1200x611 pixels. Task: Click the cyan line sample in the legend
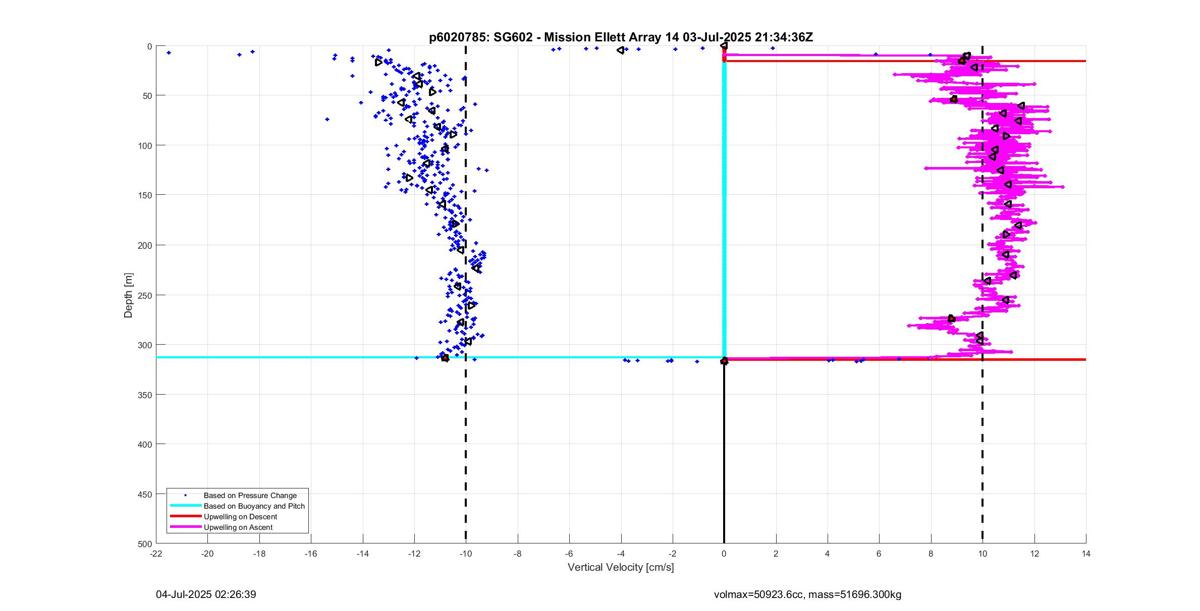(185, 506)
